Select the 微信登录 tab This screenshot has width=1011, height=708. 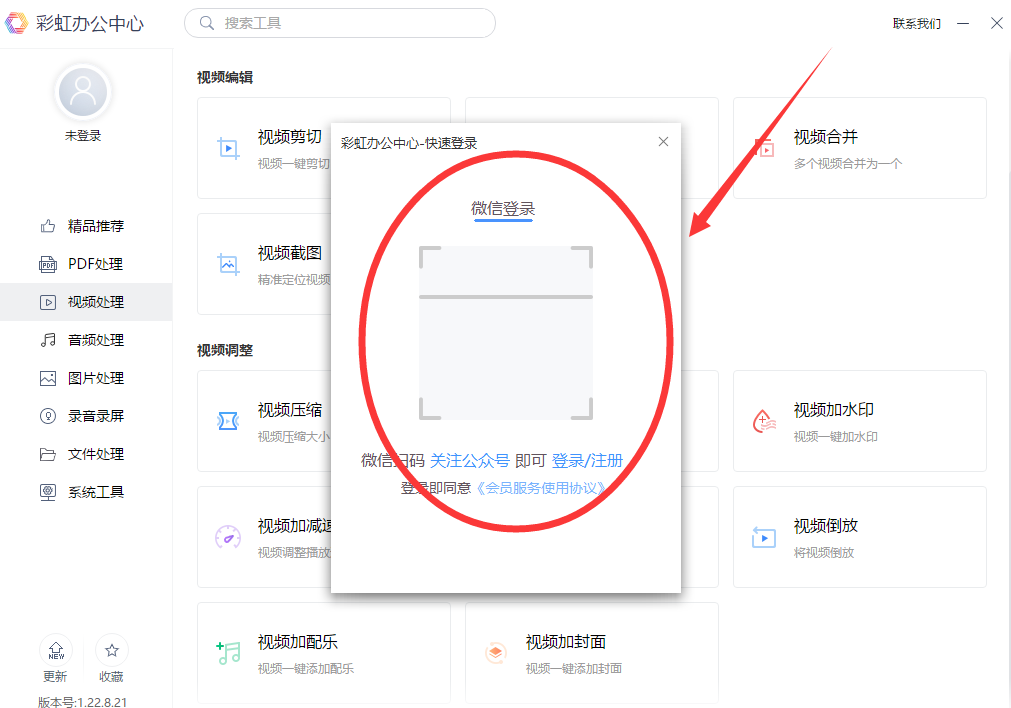(x=503, y=209)
